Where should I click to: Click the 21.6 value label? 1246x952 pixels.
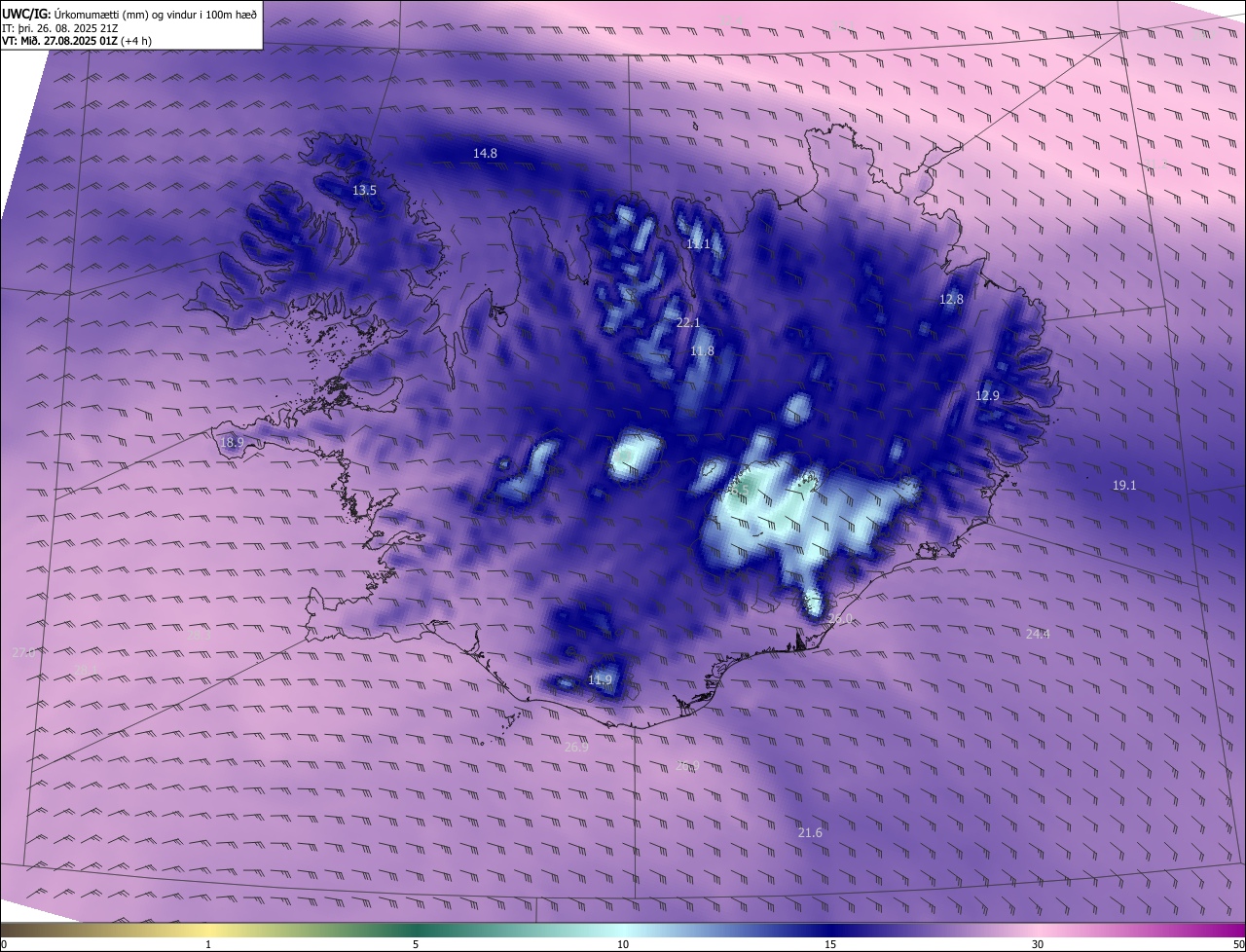[810, 833]
